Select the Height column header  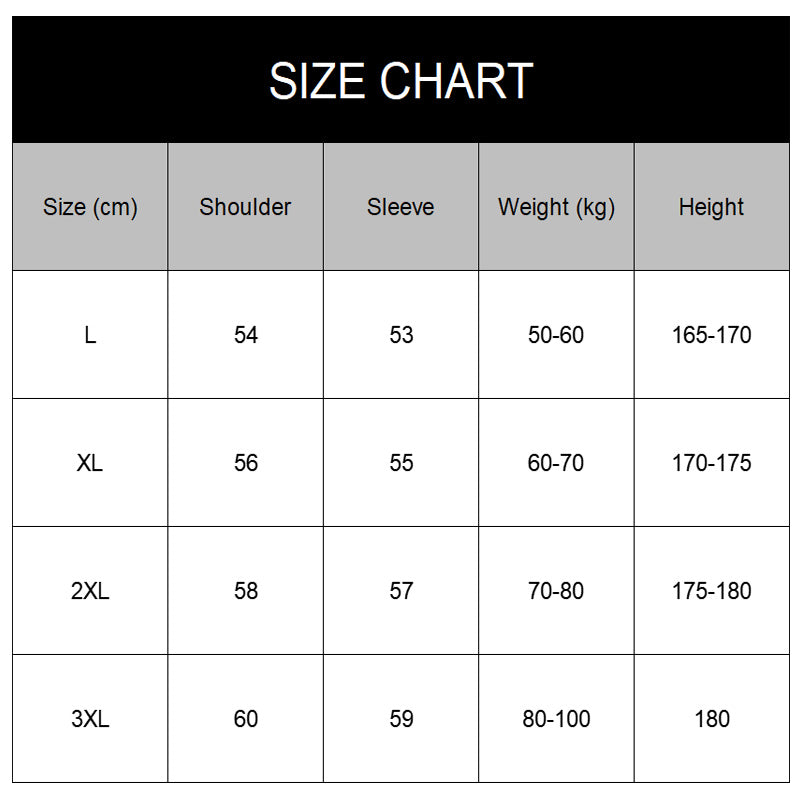711,207
